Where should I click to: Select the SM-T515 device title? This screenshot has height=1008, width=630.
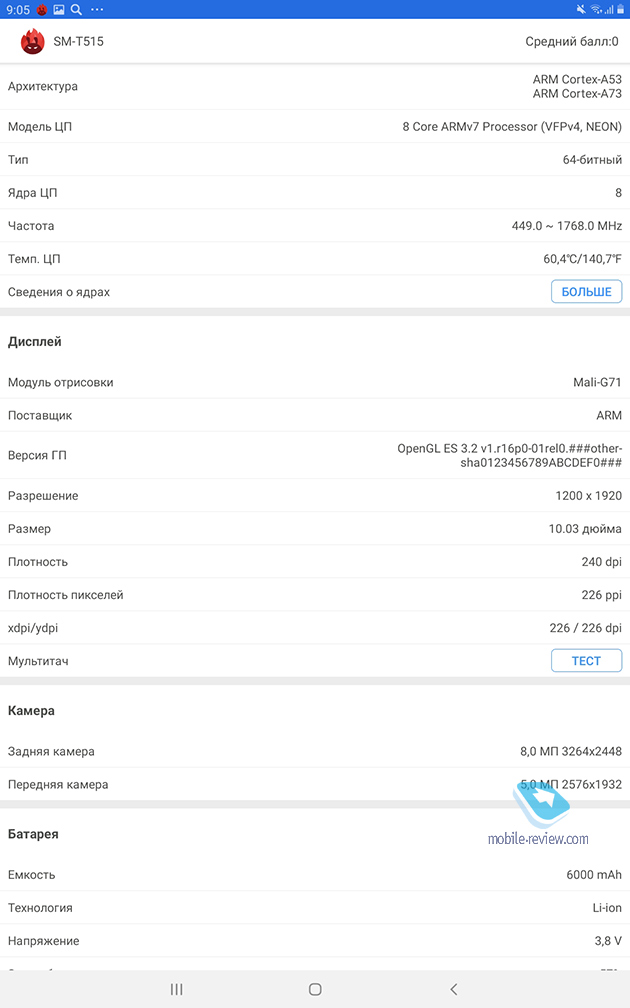click(79, 42)
